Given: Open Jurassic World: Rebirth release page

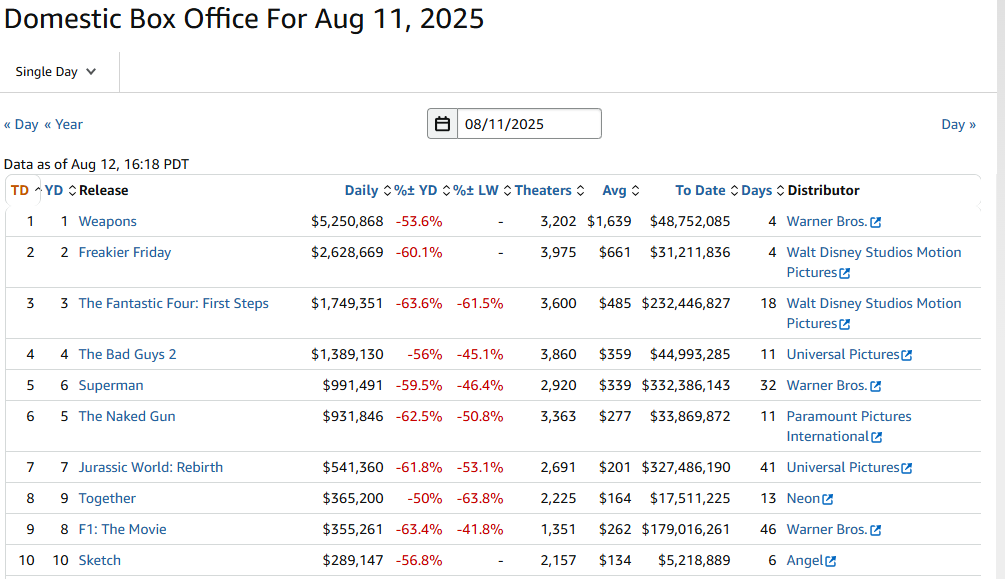Looking at the screenshot, I should (151, 467).
